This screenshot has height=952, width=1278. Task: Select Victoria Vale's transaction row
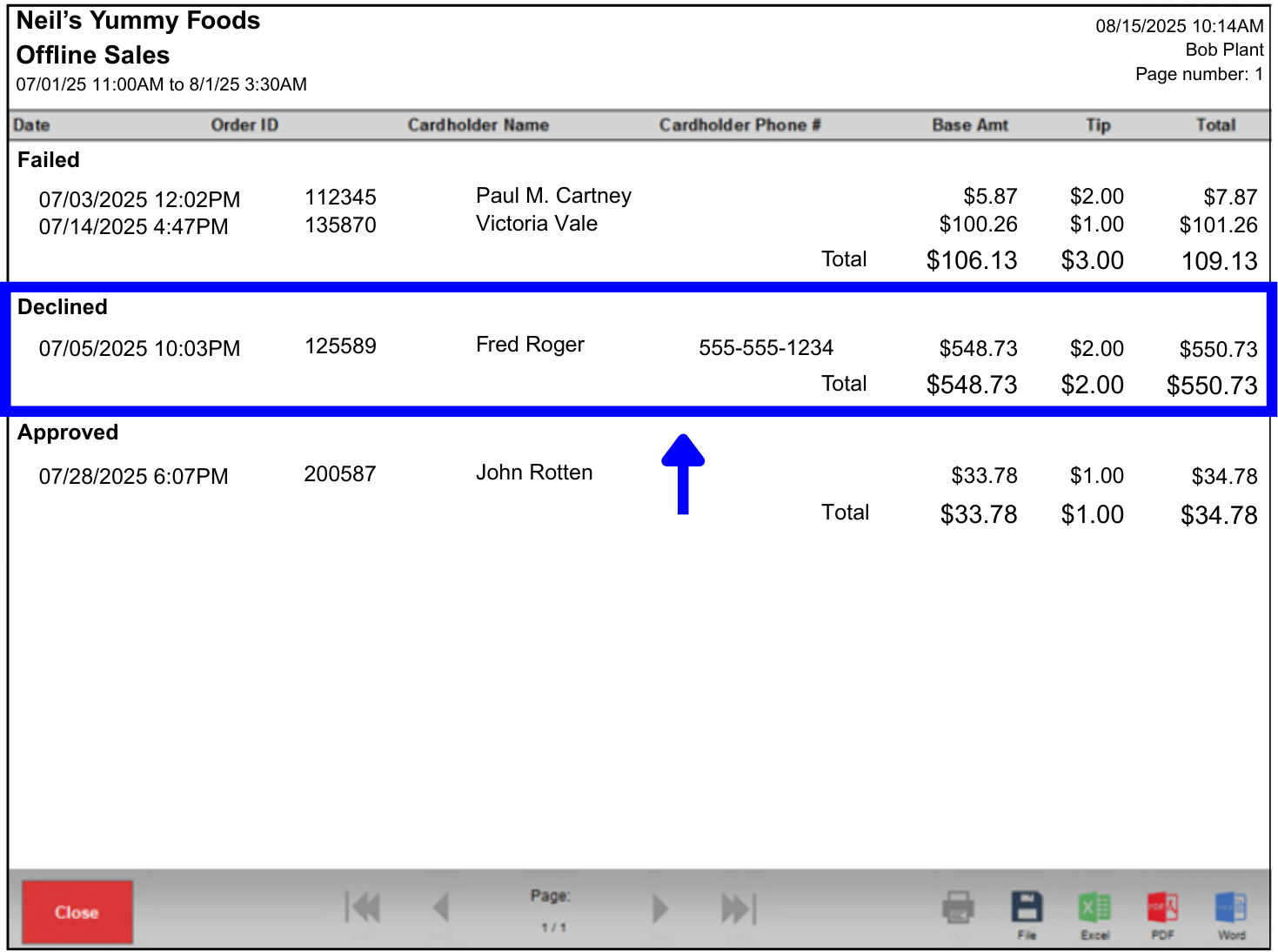coord(536,224)
